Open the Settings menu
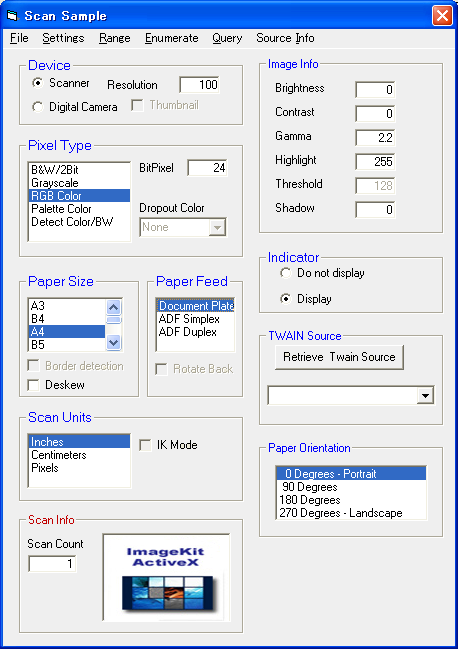 tap(63, 38)
